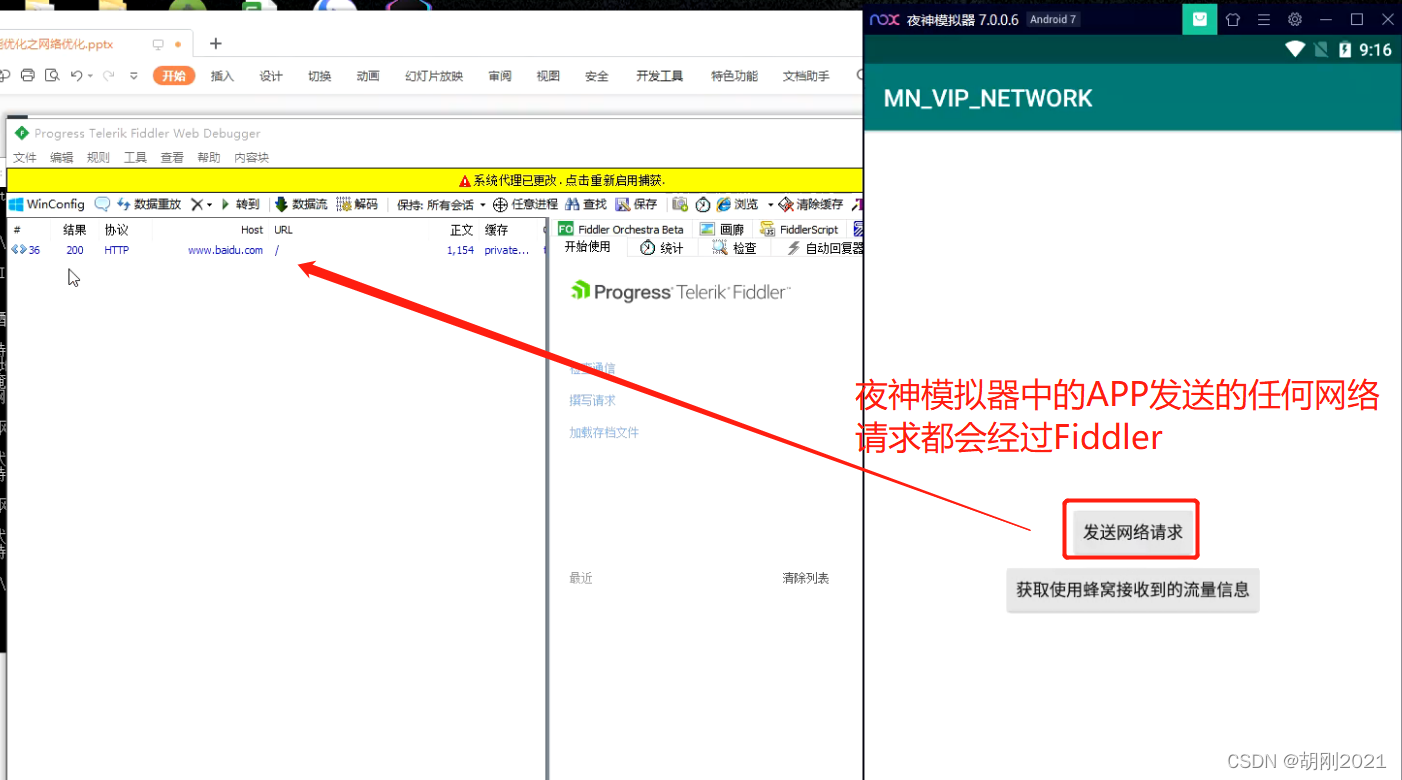The height and width of the screenshot is (780, 1402).
Task: Click yellow 系统代理已更改 capture warning bar
Action: (434, 181)
